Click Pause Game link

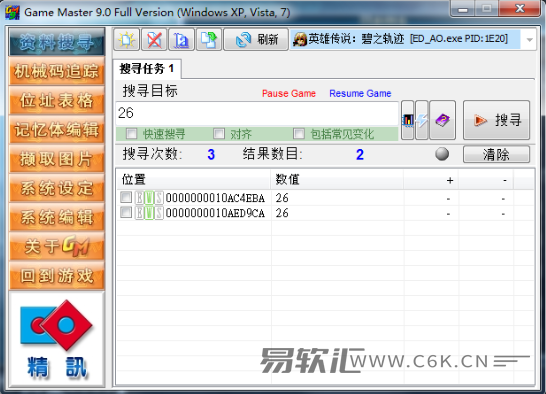click(289, 93)
